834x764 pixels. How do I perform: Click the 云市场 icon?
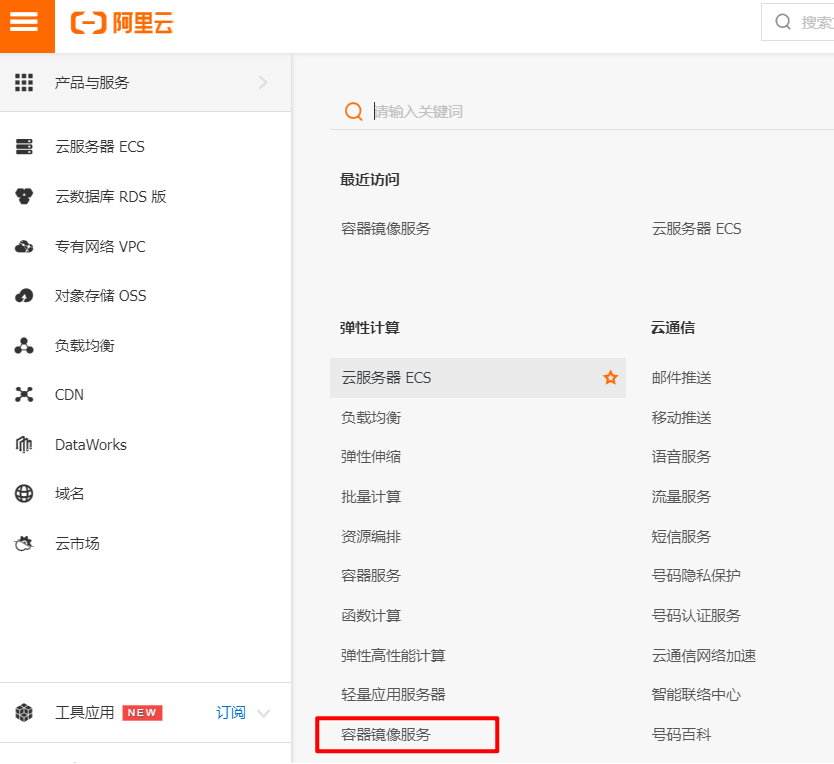click(24, 543)
